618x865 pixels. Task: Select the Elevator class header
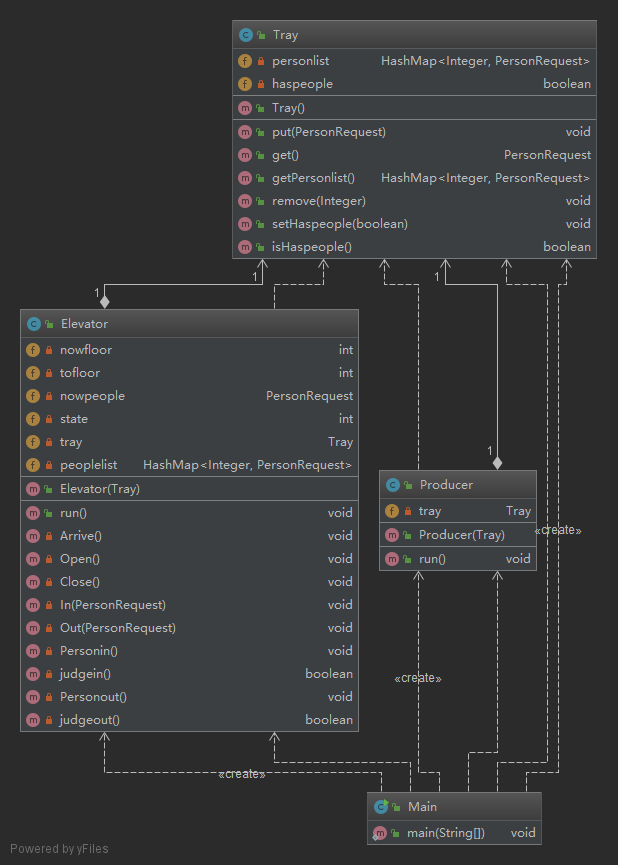coord(189,324)
